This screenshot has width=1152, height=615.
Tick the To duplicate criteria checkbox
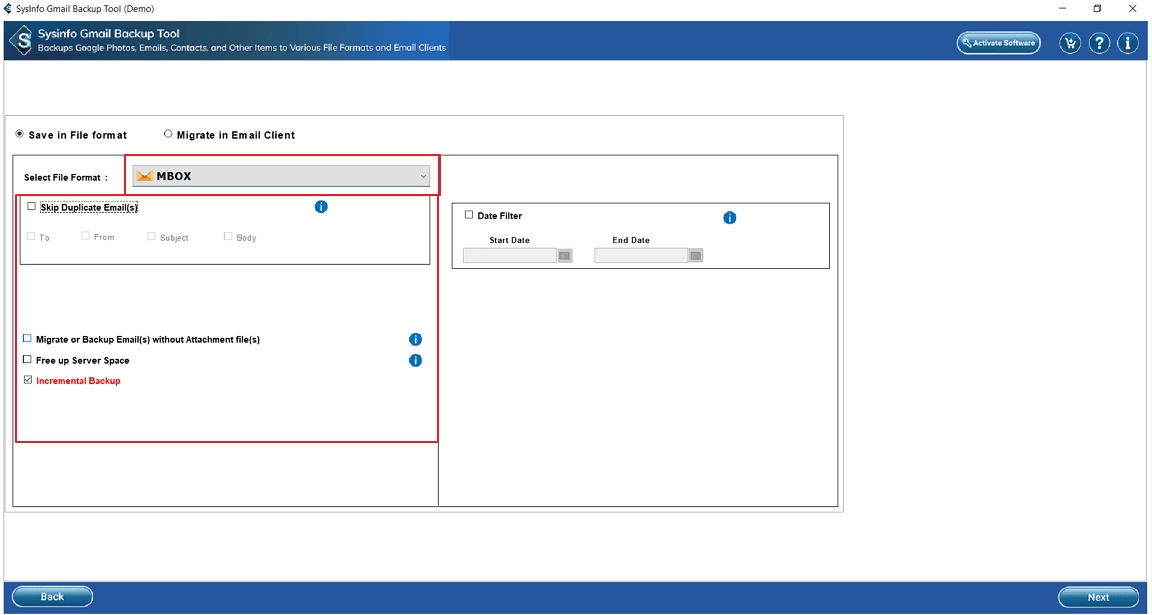click(x=32, y=237)
